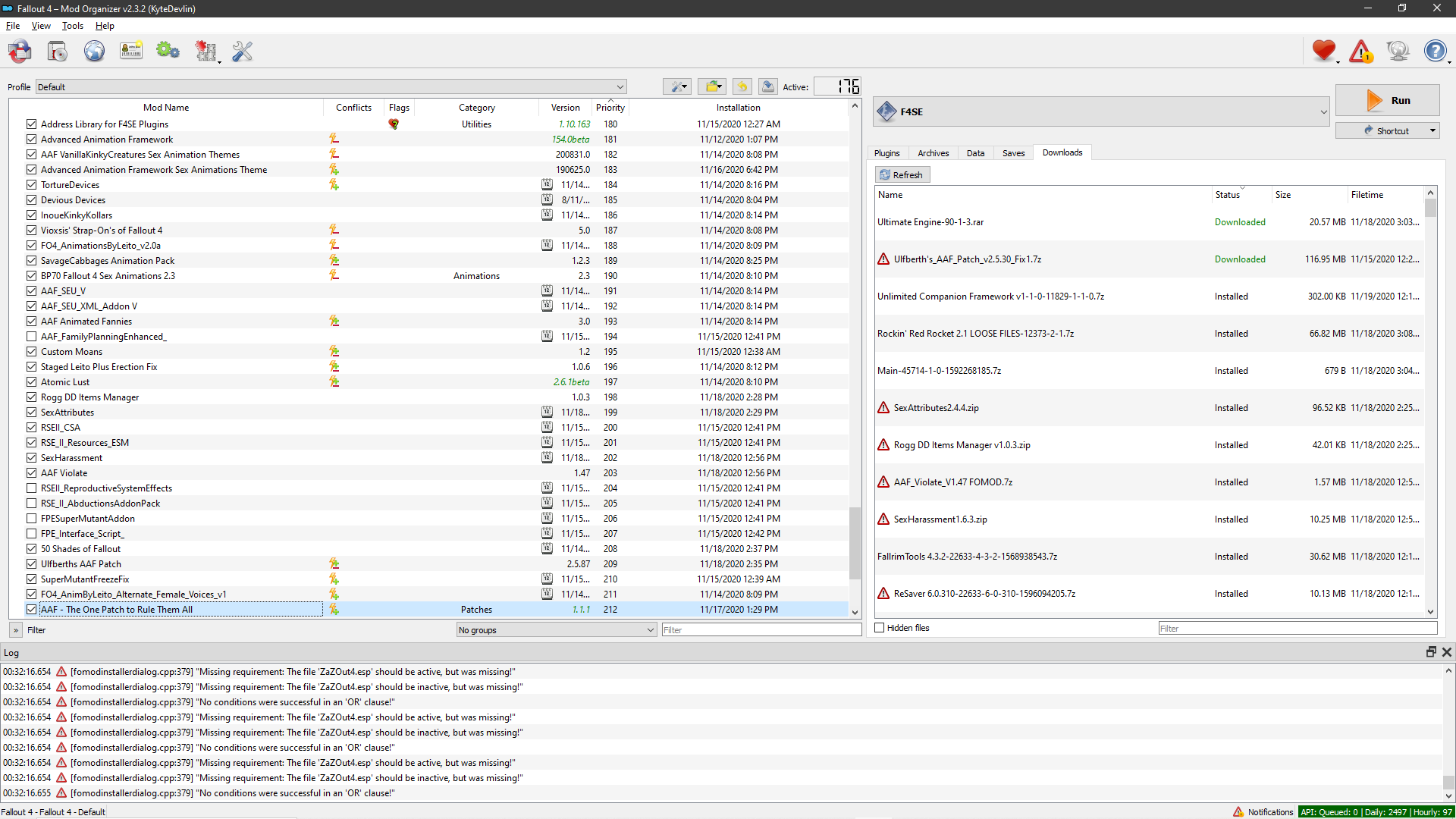This screenshot has height=819, width=1456.
Task: Open the Nexus network globe icon
Action: pos(94,52)
